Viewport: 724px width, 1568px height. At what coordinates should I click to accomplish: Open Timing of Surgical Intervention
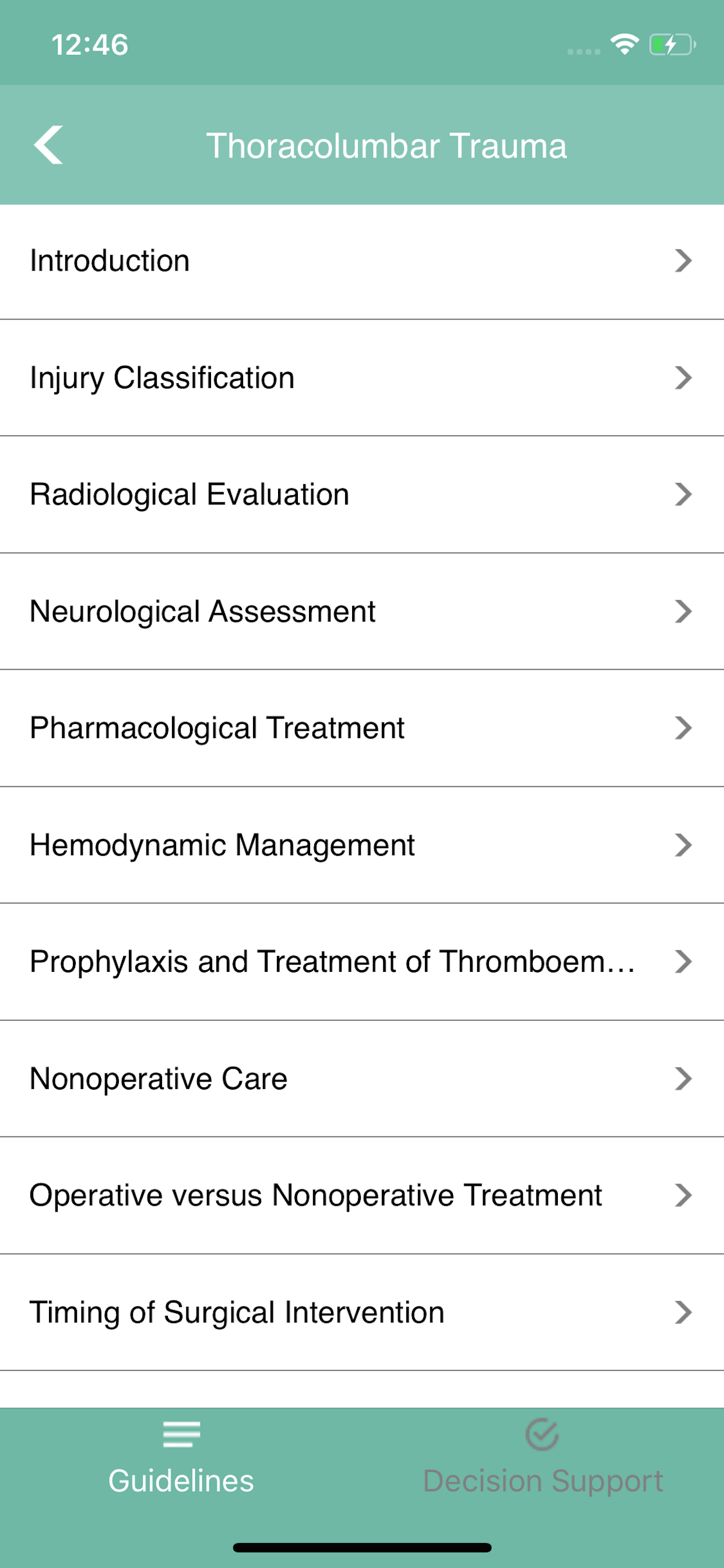pyautogui.click(x=237, y=1312)
